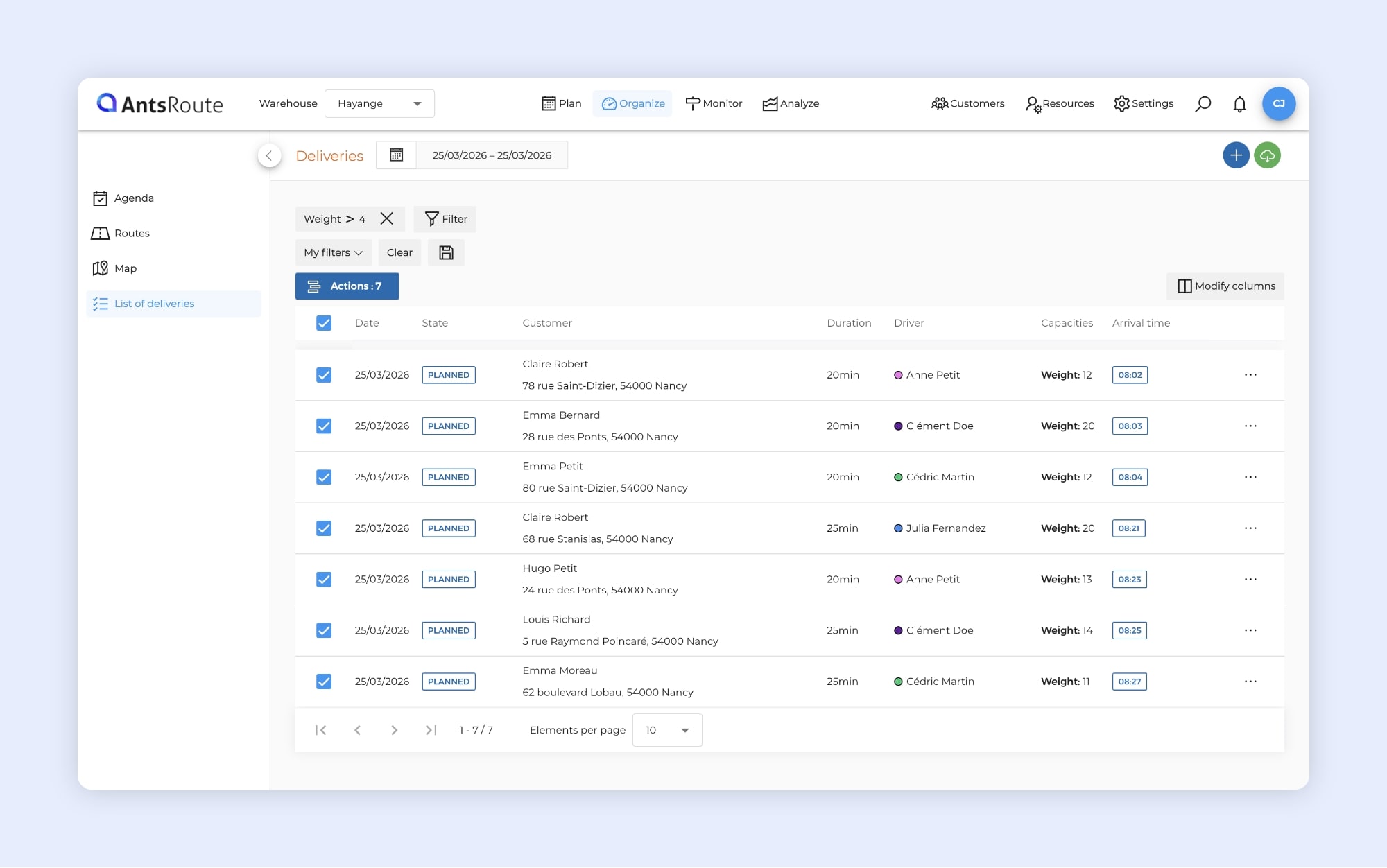The width and height of the screenshot is (1387, 868).
Task: Open the Hayange warehouse dropdown
Action: coord(379,104)
